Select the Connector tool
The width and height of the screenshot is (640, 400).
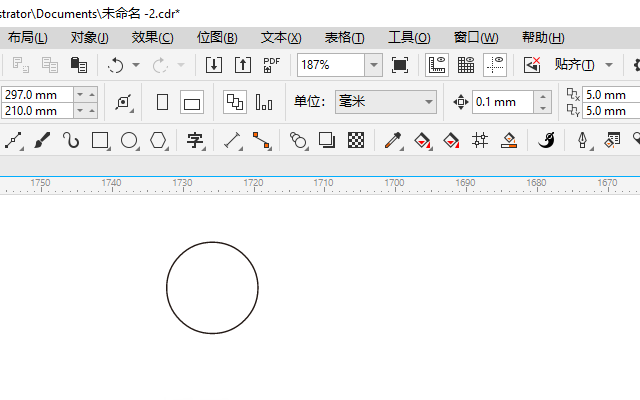(261, 140)
